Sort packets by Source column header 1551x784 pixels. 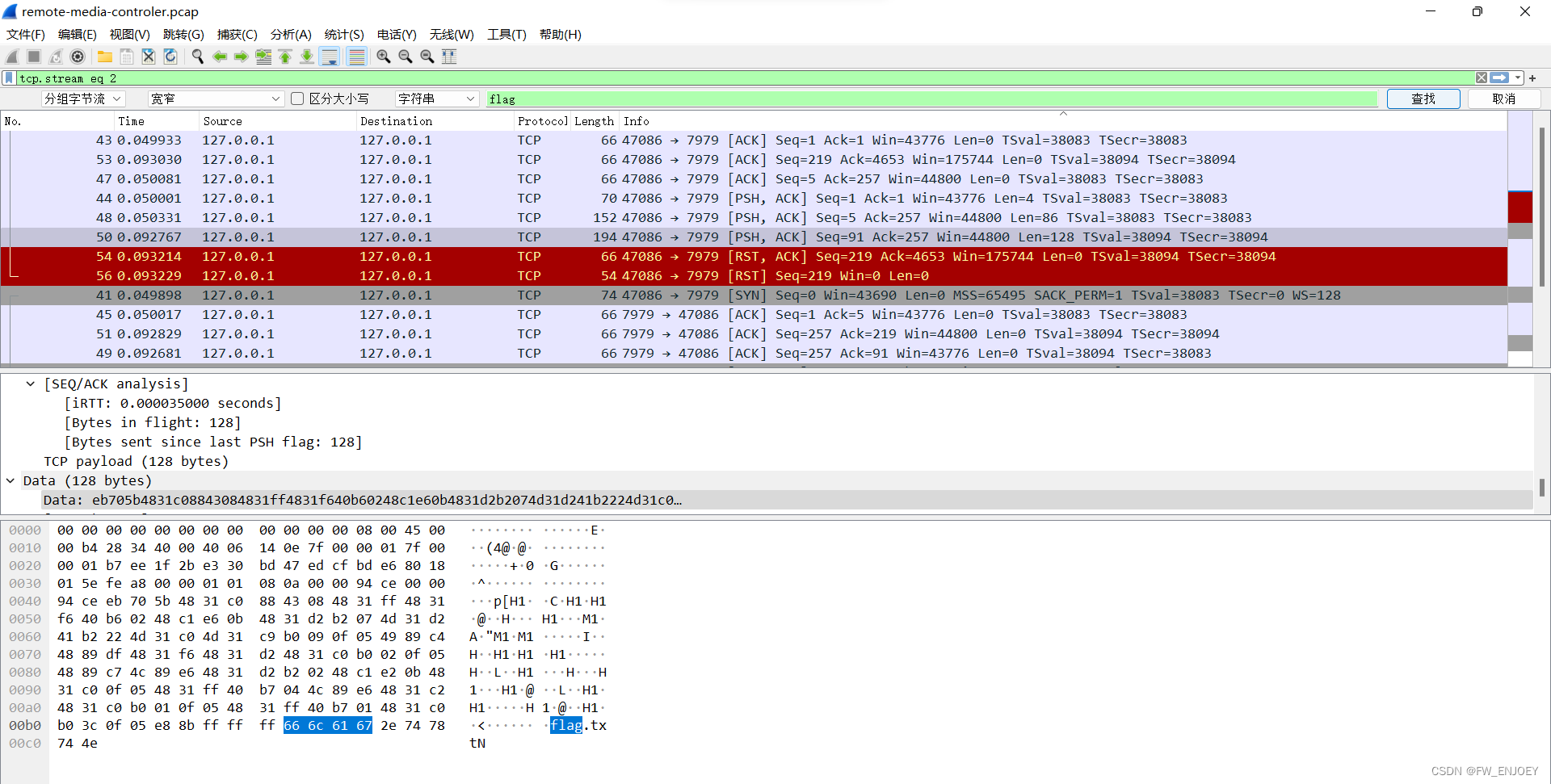pos(277,121)
